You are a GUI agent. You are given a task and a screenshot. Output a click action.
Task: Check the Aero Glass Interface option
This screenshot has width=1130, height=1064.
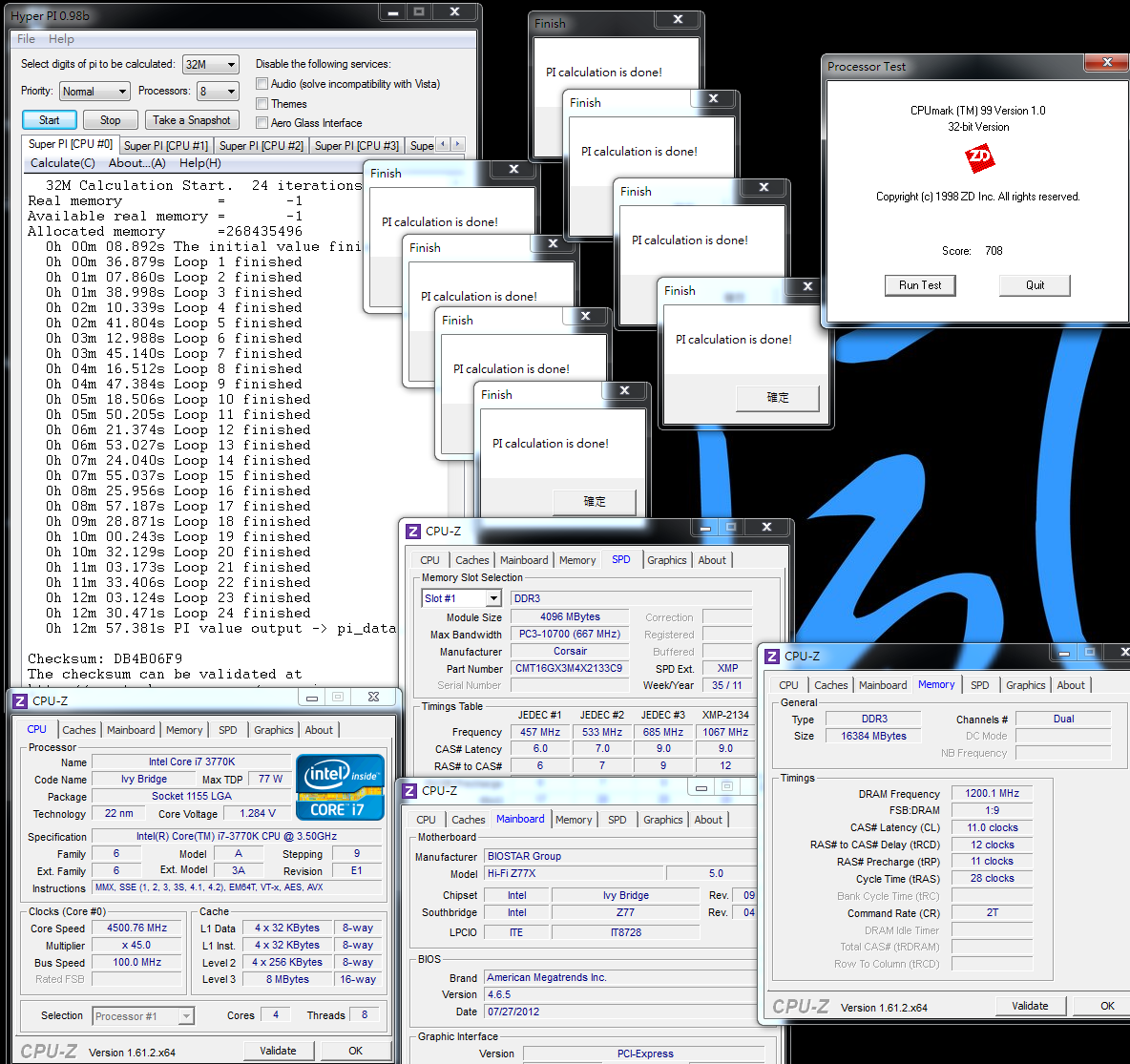tap(262, 123)
